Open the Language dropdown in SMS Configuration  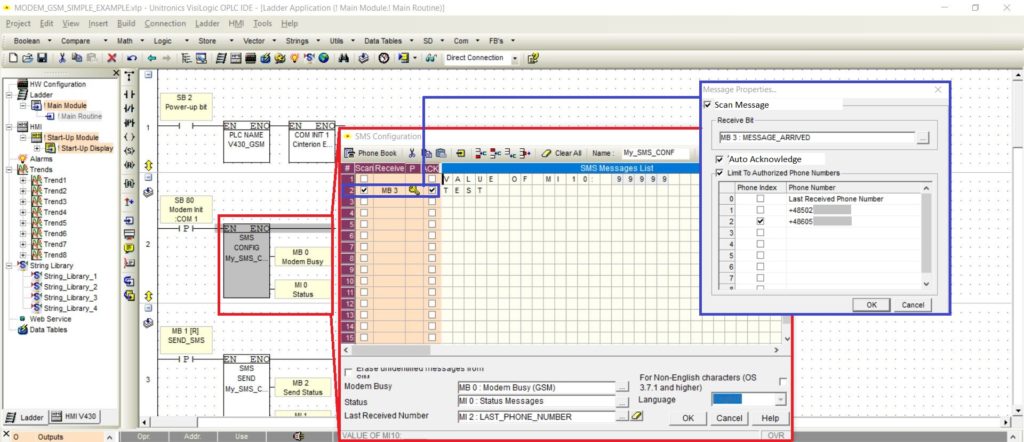[780, 399]
